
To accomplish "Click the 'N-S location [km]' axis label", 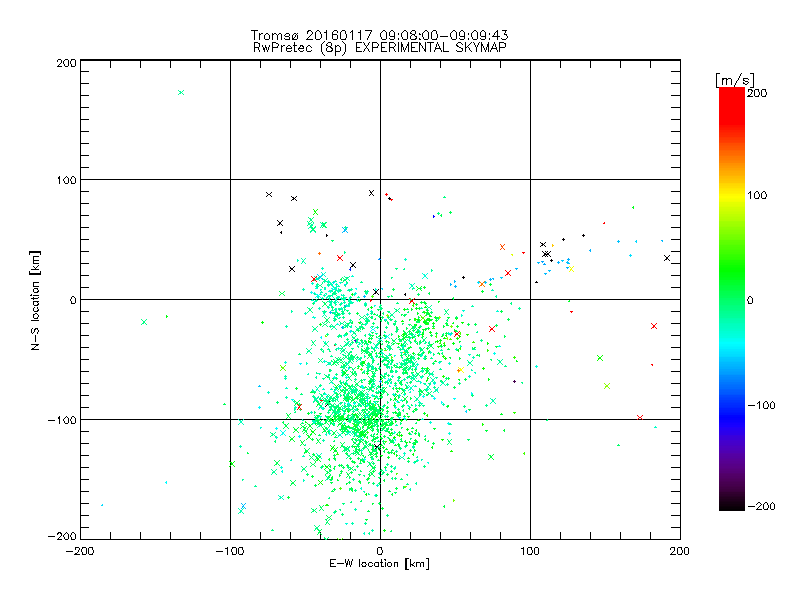I will tap(35, 301).
